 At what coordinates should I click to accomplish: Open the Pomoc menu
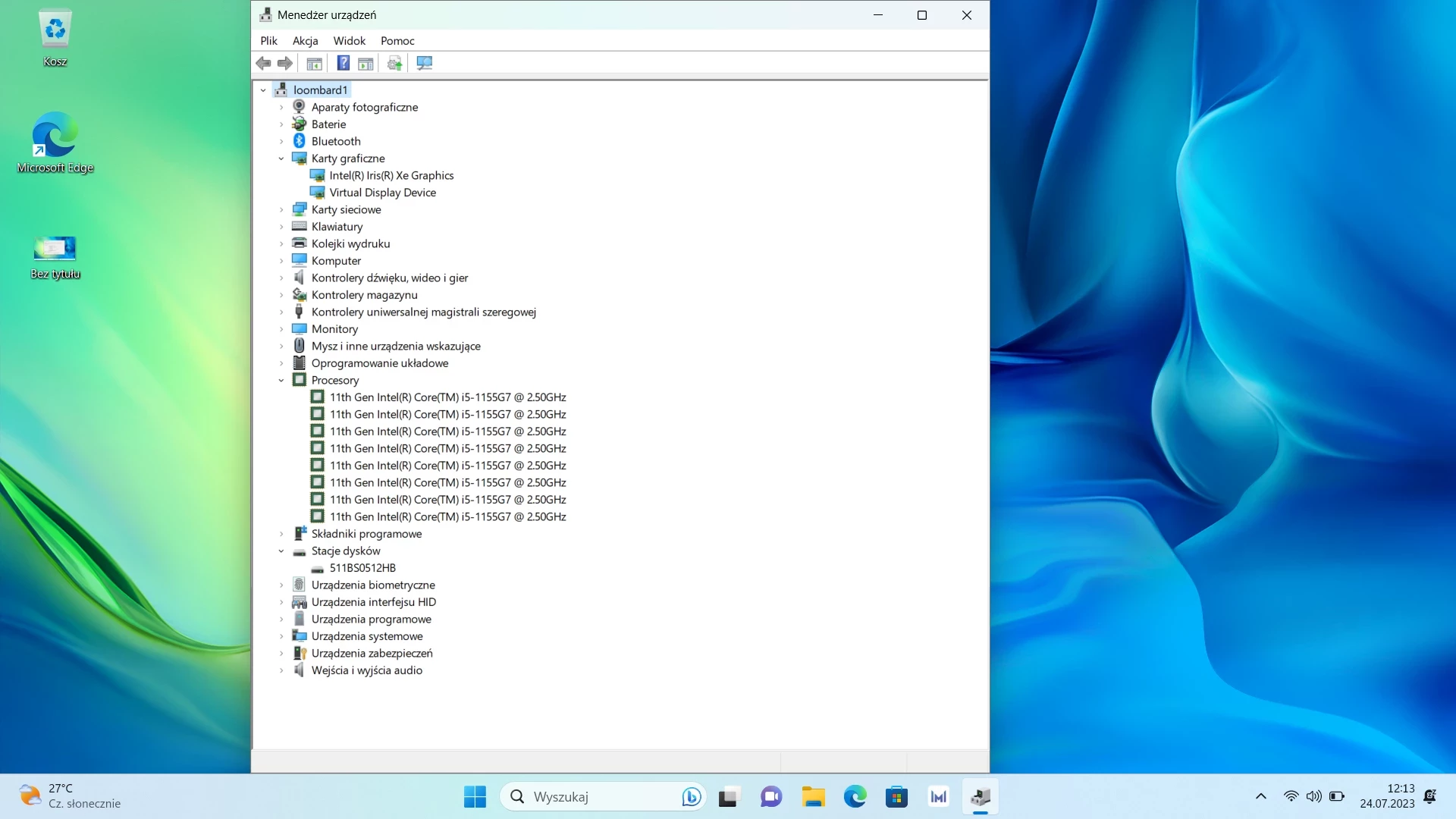[397, 41]
